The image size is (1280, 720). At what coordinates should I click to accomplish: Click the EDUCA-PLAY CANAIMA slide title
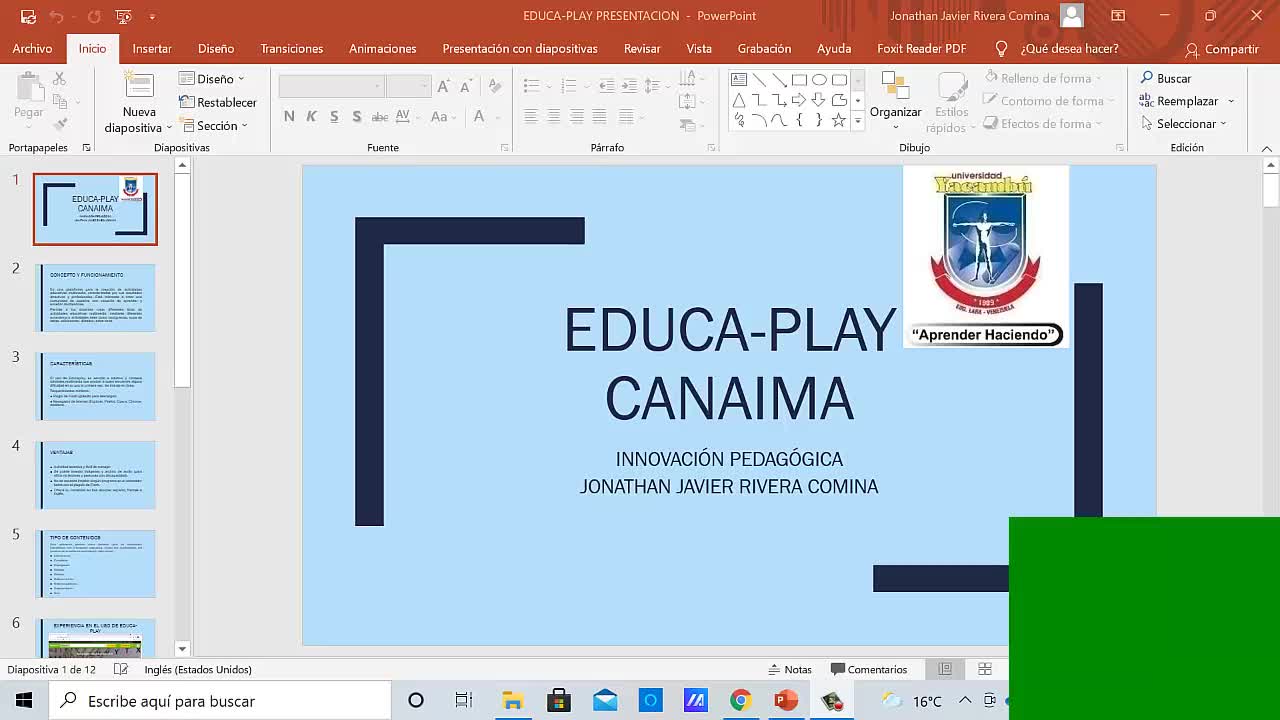click(729, 364)
